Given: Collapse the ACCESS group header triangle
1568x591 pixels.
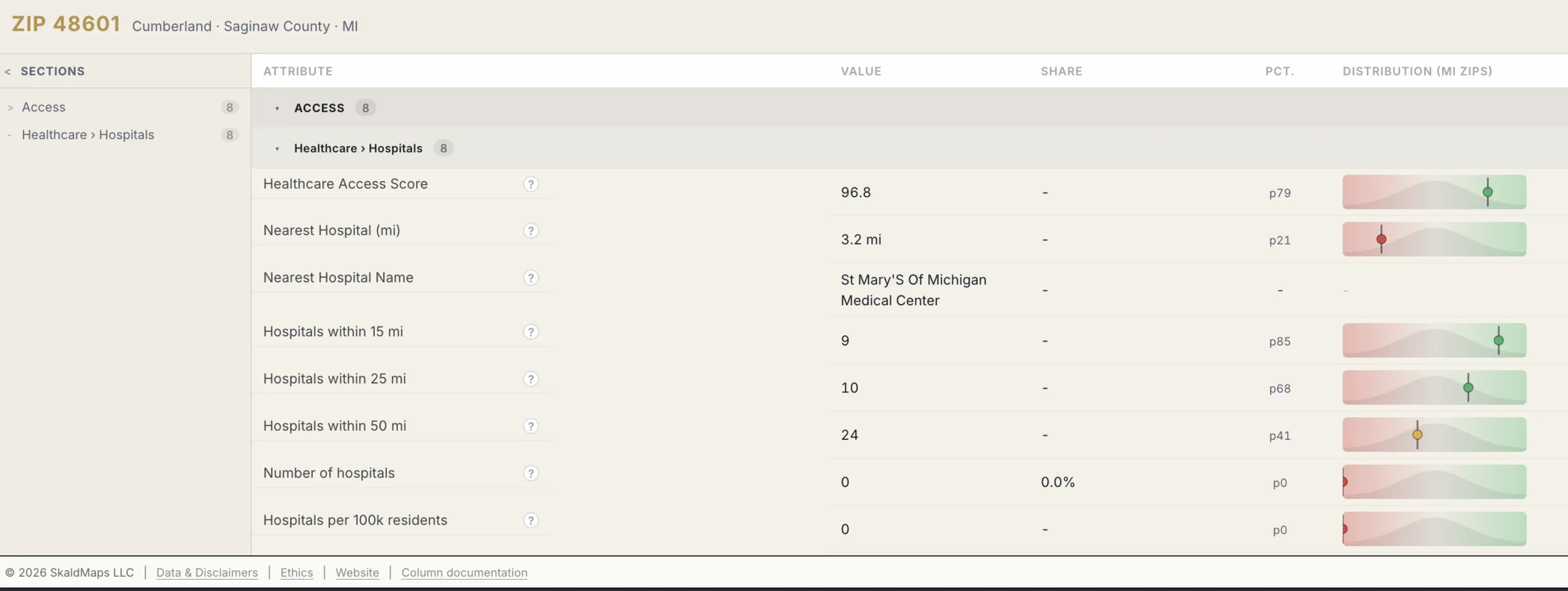Looking at the screenshot, I should [277, 108].
